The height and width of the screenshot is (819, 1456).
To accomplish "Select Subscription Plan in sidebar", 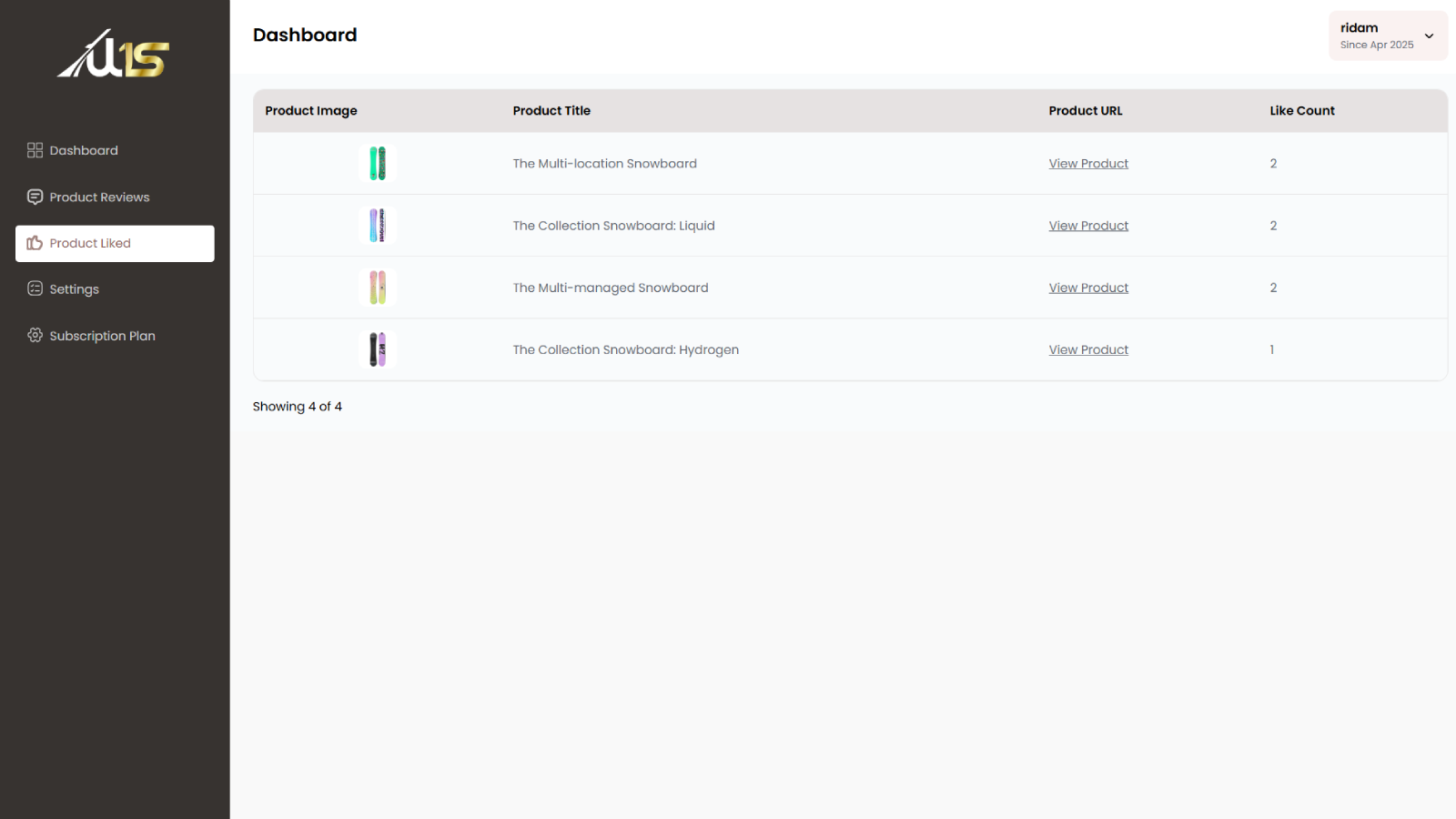I will (x=102, y=336).
